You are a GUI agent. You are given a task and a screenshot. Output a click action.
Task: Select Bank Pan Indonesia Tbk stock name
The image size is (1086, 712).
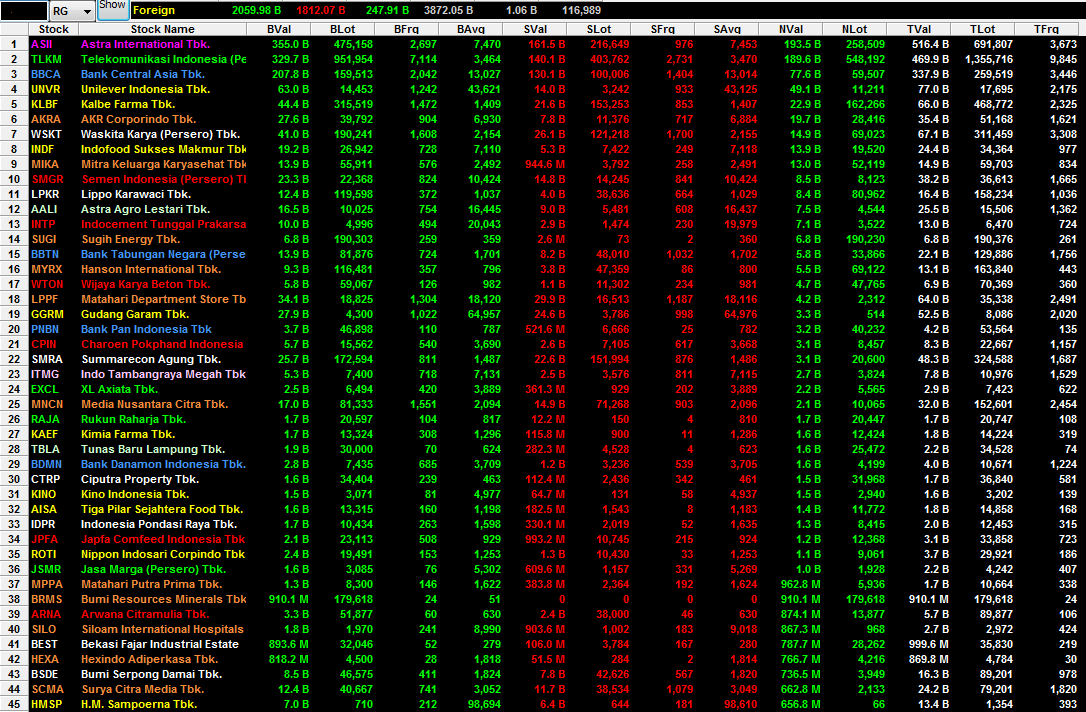pyautogui.click(x=146, y=330)
